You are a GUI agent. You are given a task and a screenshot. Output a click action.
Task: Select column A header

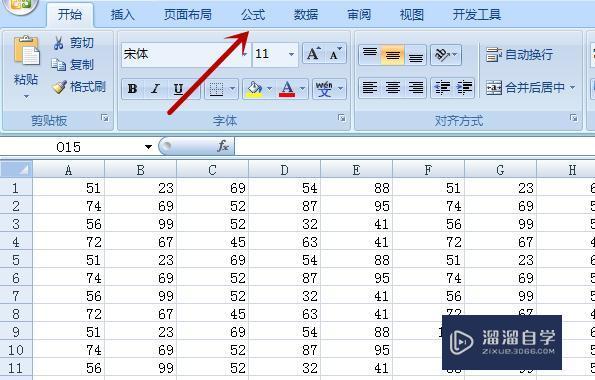click(68, 169)
